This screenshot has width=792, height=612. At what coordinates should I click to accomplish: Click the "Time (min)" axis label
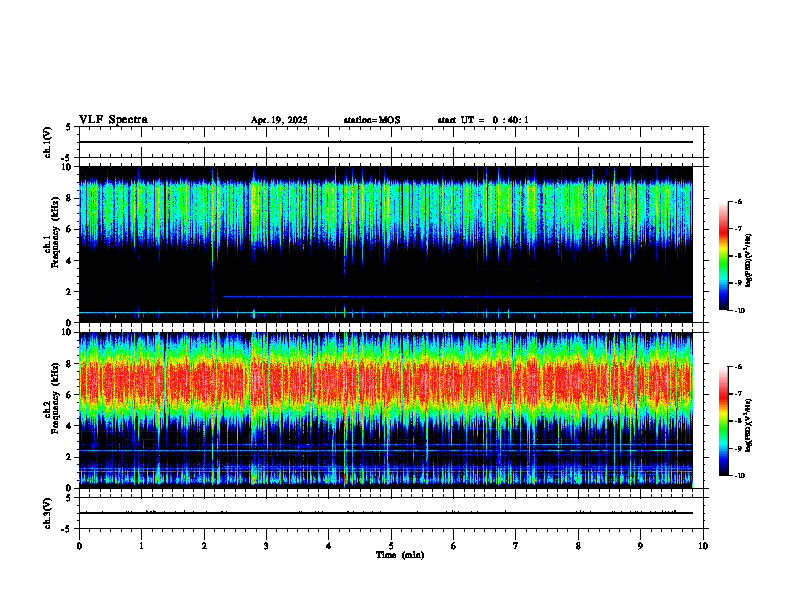[x=400, y=555]
